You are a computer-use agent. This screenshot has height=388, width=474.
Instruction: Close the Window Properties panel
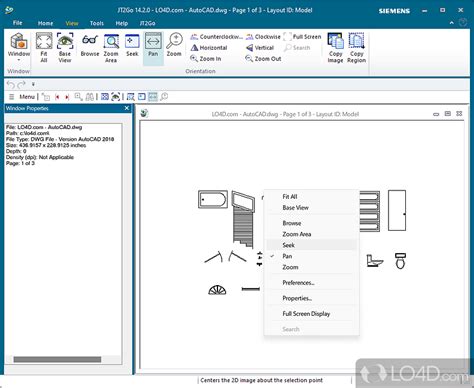click(127, 108)
